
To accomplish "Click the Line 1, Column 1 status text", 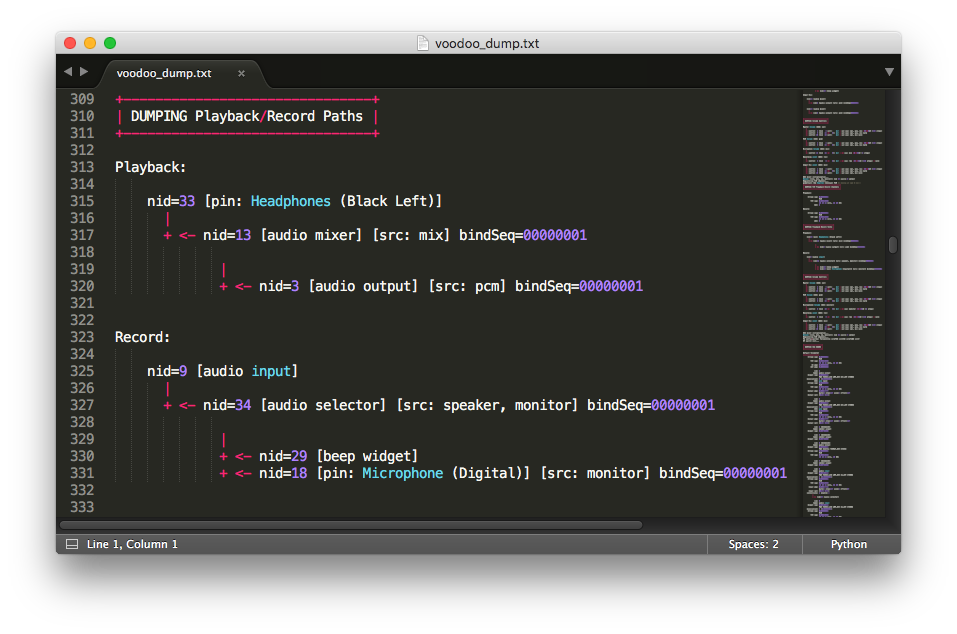I will pos(132,544).
